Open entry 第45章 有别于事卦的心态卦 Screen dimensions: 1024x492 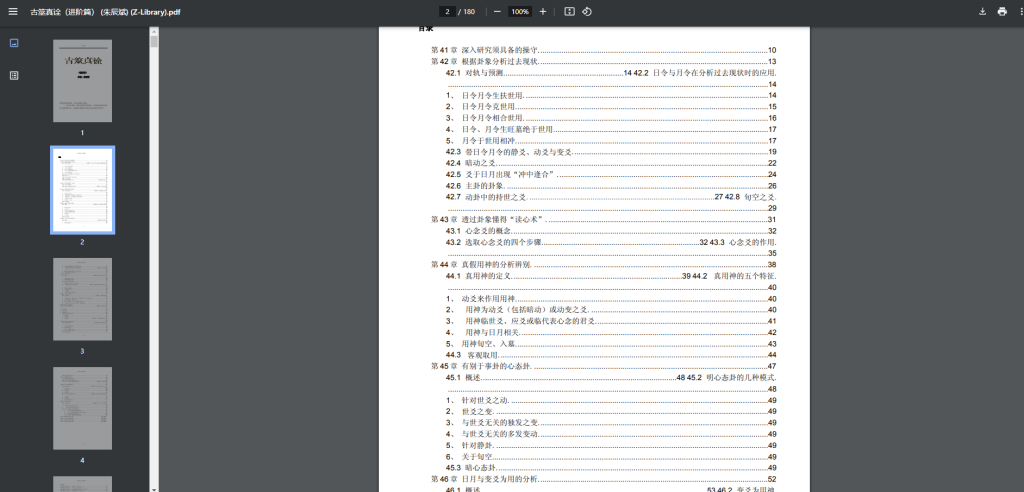pos(603,366)
